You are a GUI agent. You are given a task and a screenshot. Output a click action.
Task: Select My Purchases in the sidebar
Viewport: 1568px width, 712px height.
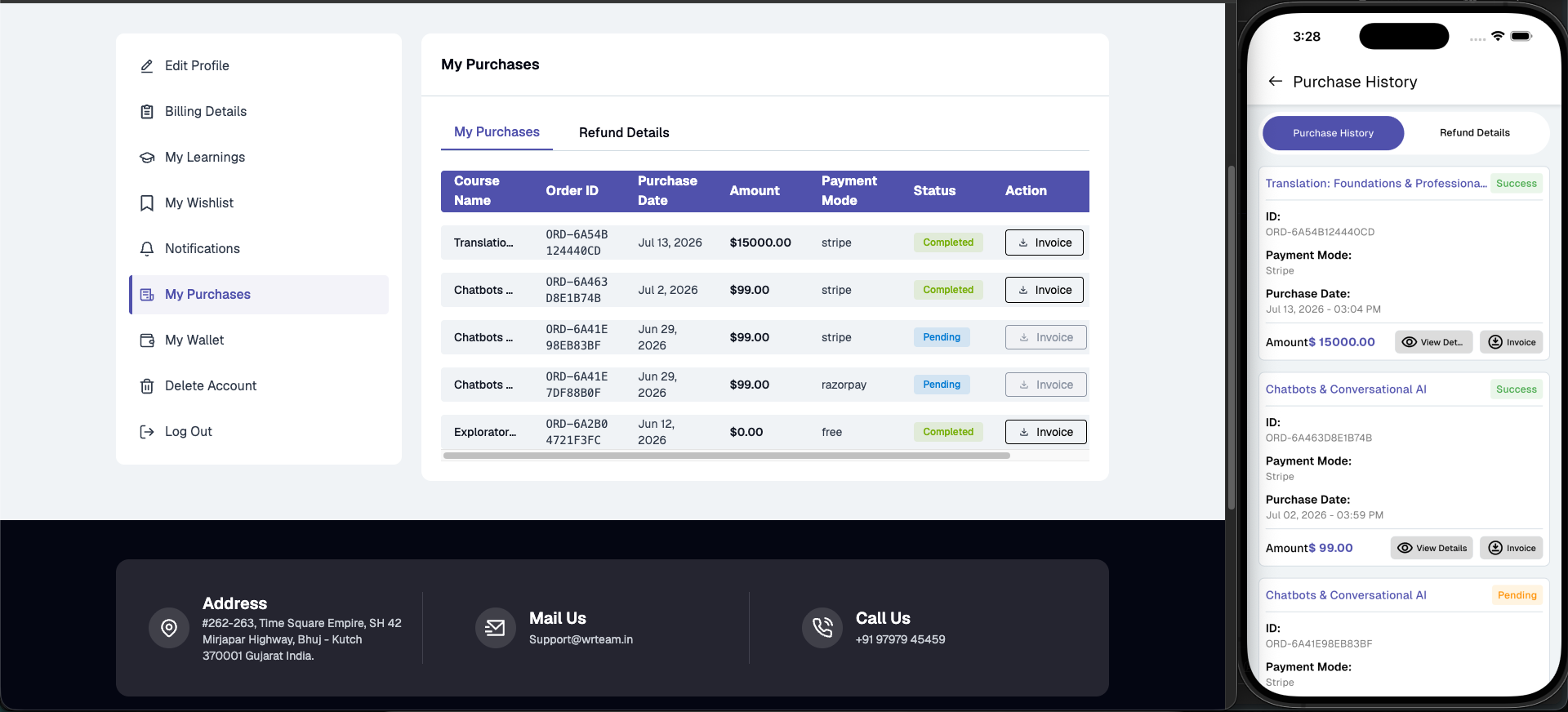coord(259,295)
